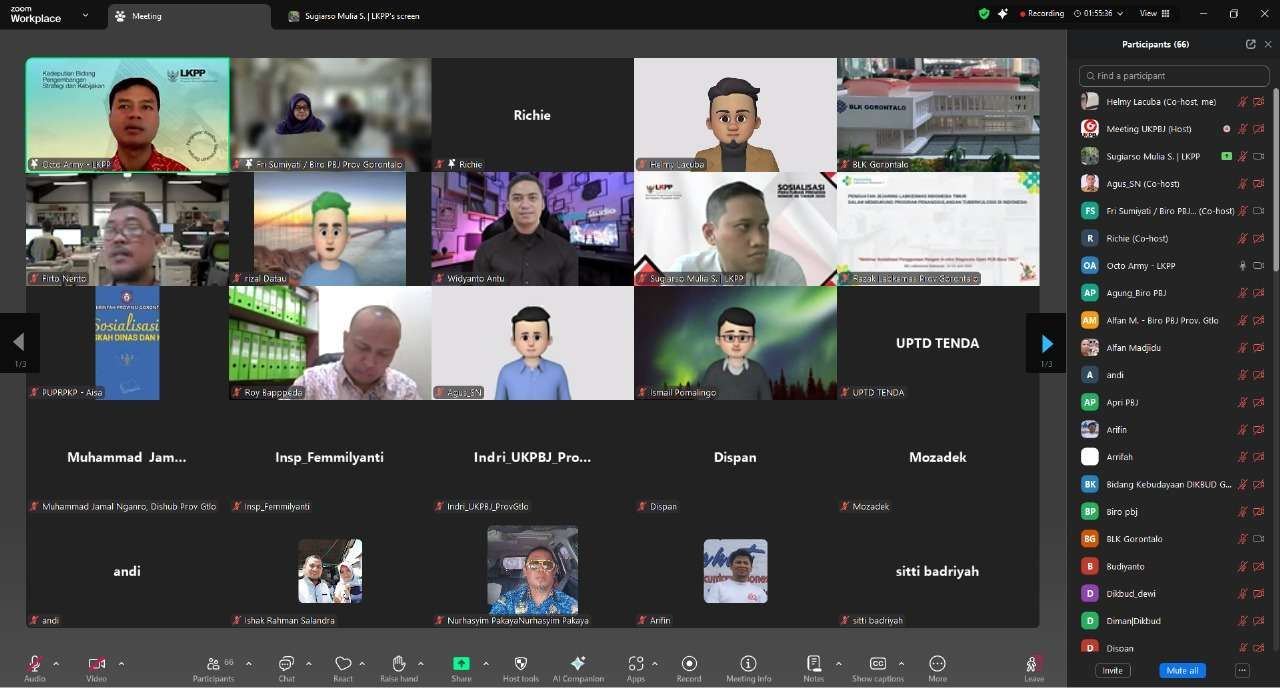Expand options arrow next to Audio
The image size is (1280, 688).
pyautogui.click(x=56, y=663)
